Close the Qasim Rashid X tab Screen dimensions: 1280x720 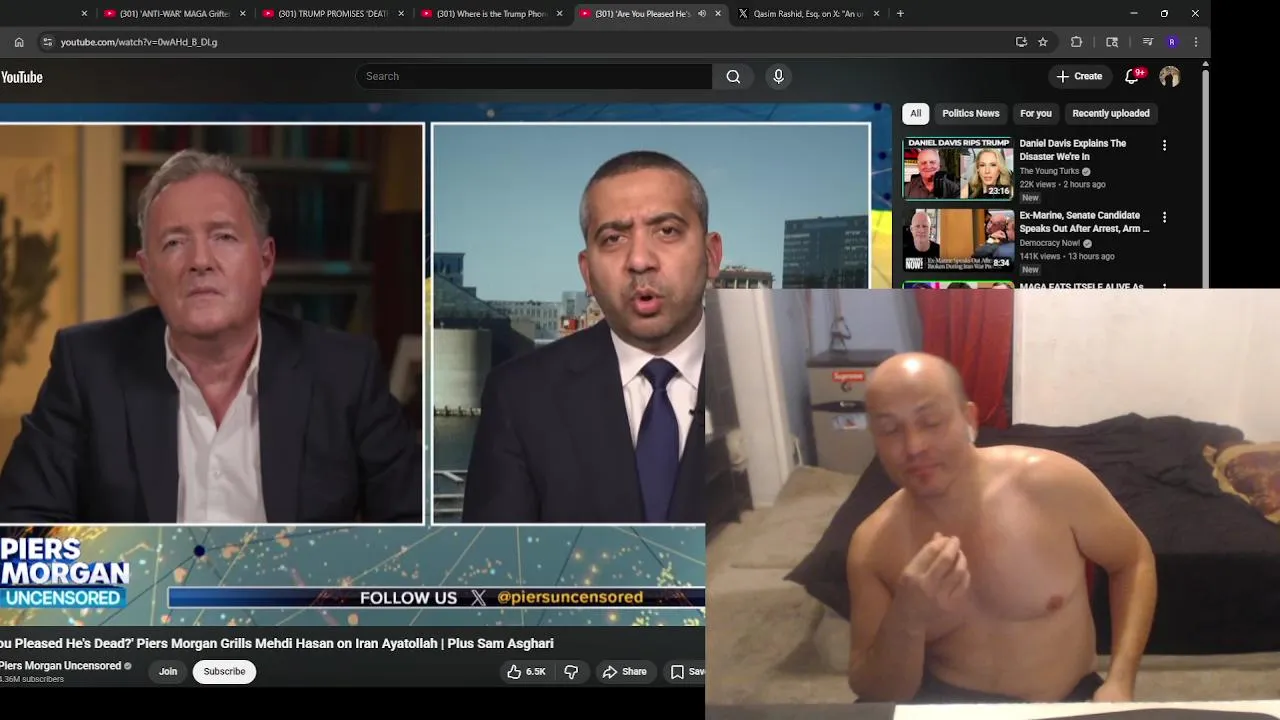876,14
